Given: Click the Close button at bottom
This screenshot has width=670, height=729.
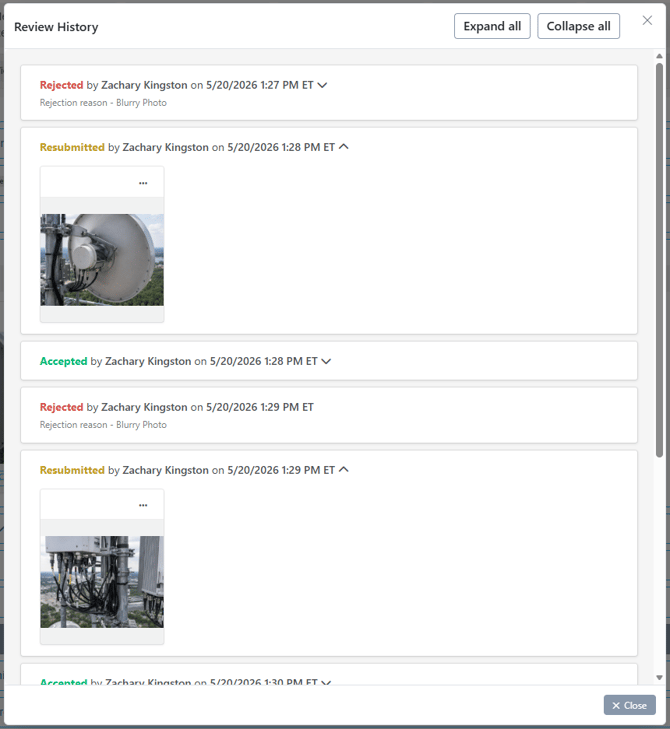Looking at the screenshot, I should click(630, 705).
